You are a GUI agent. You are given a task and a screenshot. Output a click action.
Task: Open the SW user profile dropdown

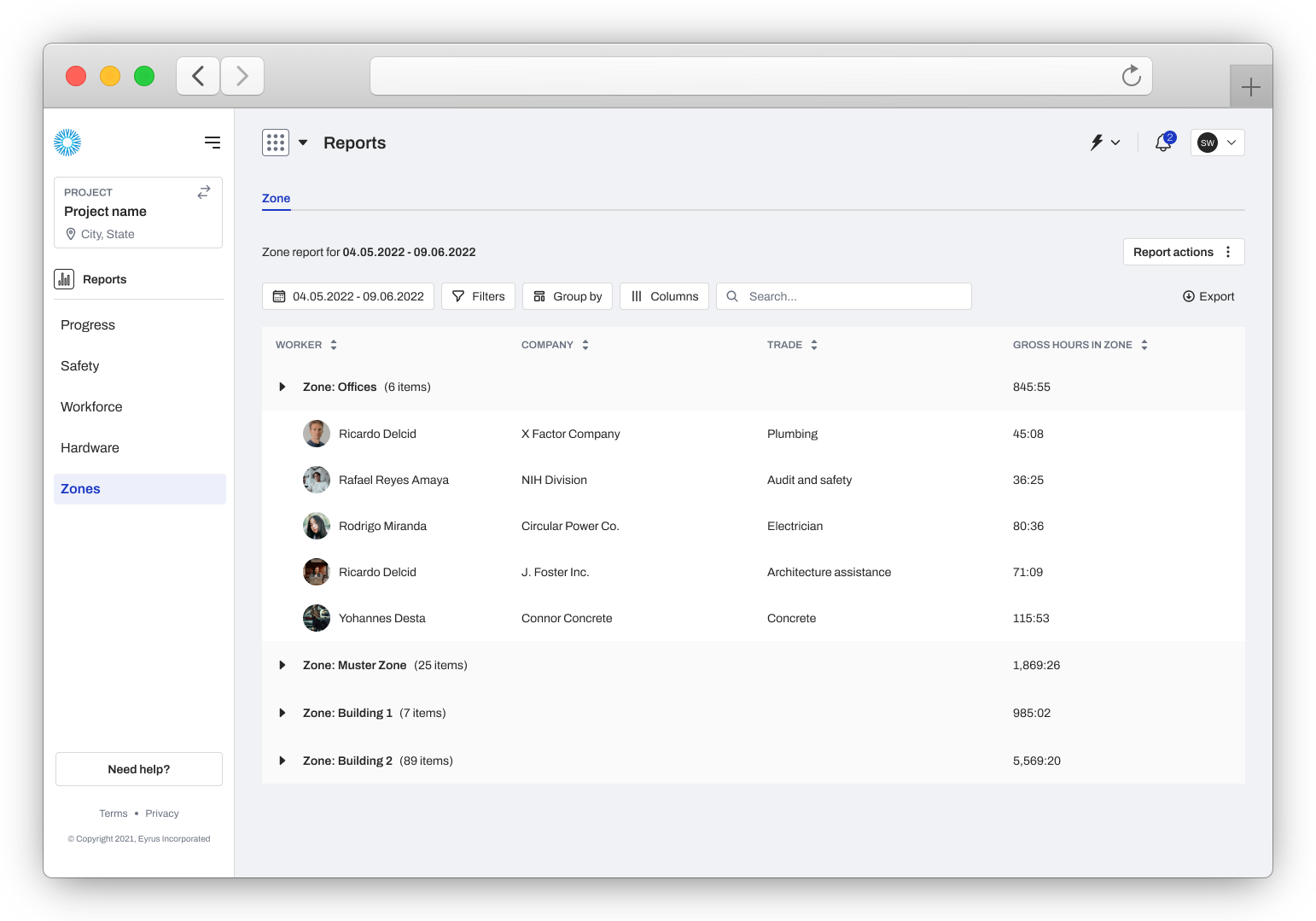tap(1217, 143)
